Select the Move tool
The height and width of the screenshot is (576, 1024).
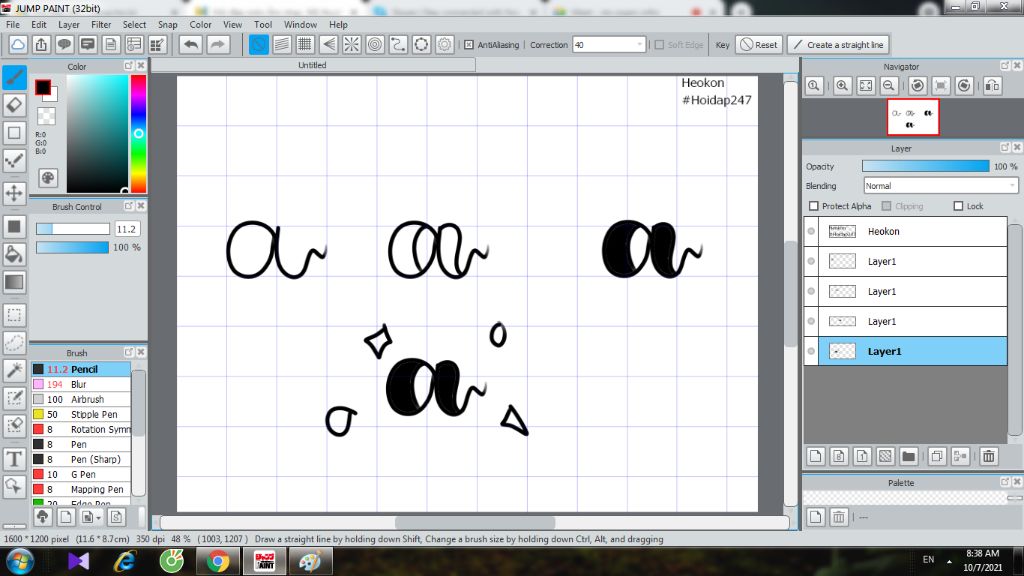[14, 193]
